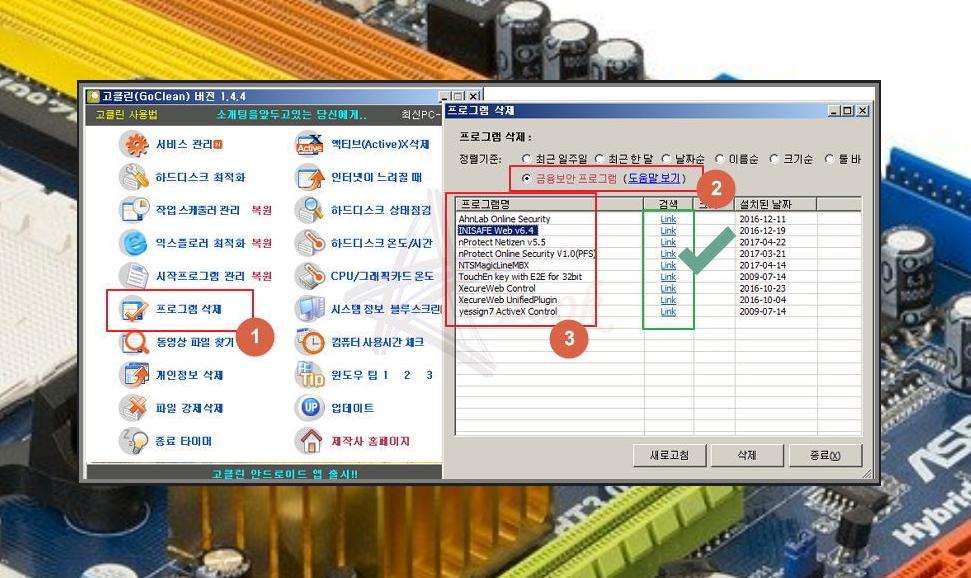Viewport: 971px width, 578px height.
Task: Open the 컴퓨터 사용시간 체크 clock icon
Action: click(310, 342)
